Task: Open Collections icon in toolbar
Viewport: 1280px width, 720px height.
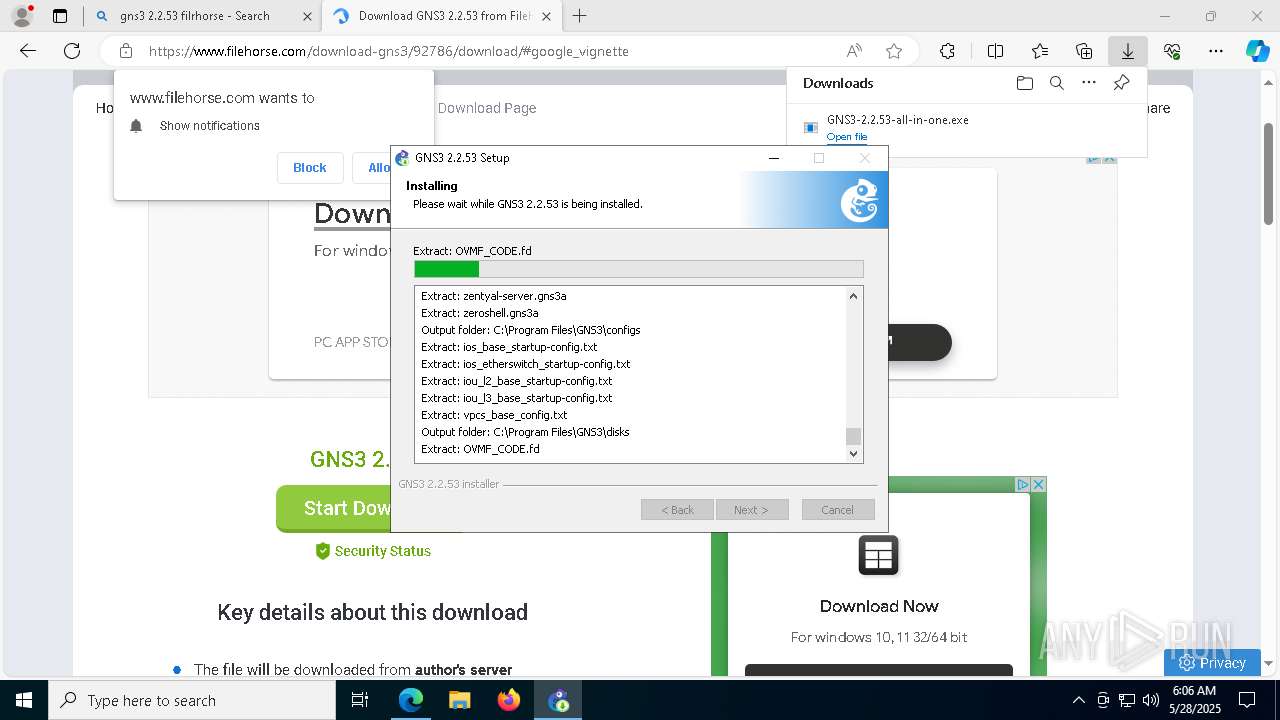Action: click(1084, 51)
